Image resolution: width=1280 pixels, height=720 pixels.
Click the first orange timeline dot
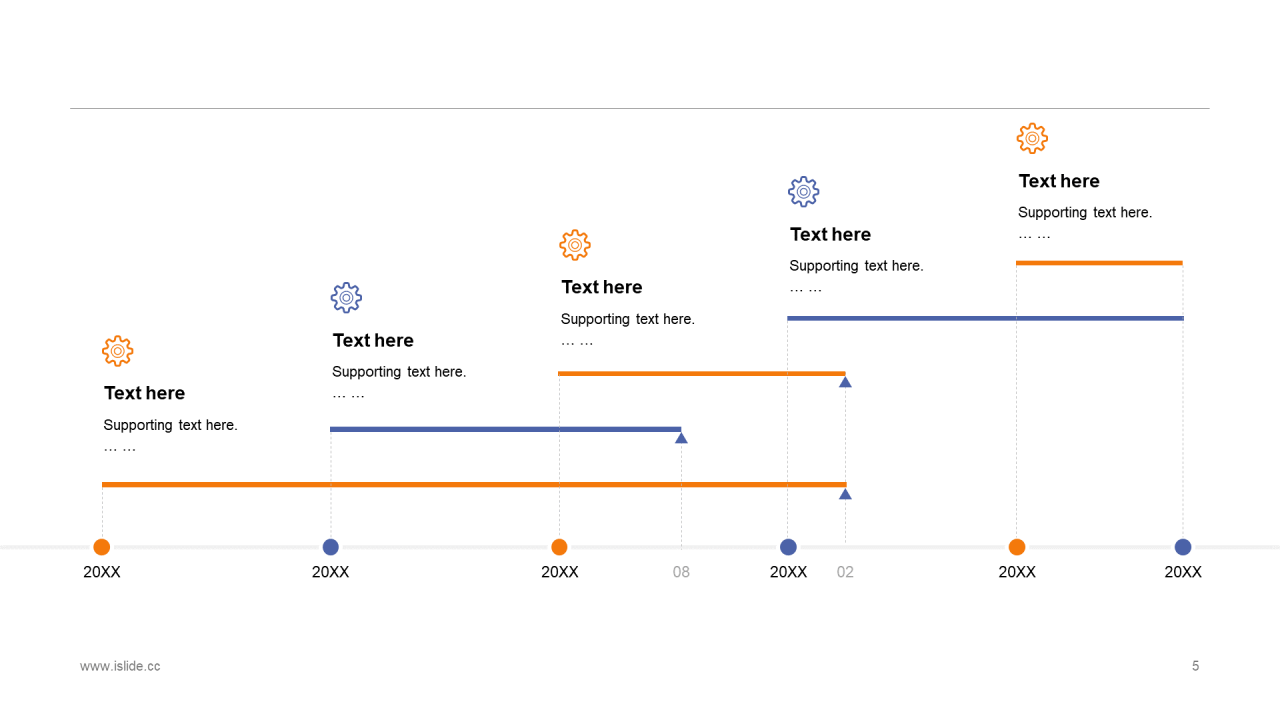102,547
